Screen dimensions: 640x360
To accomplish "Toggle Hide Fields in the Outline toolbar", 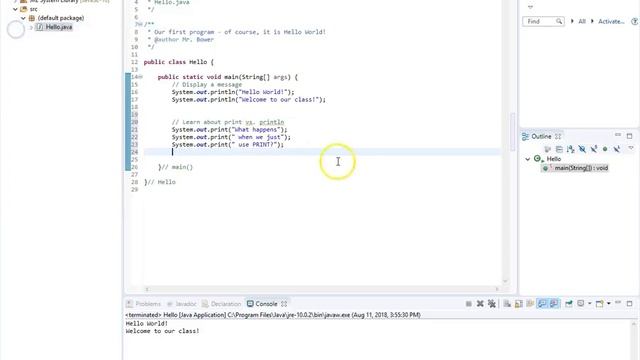I will pos(582,149).
